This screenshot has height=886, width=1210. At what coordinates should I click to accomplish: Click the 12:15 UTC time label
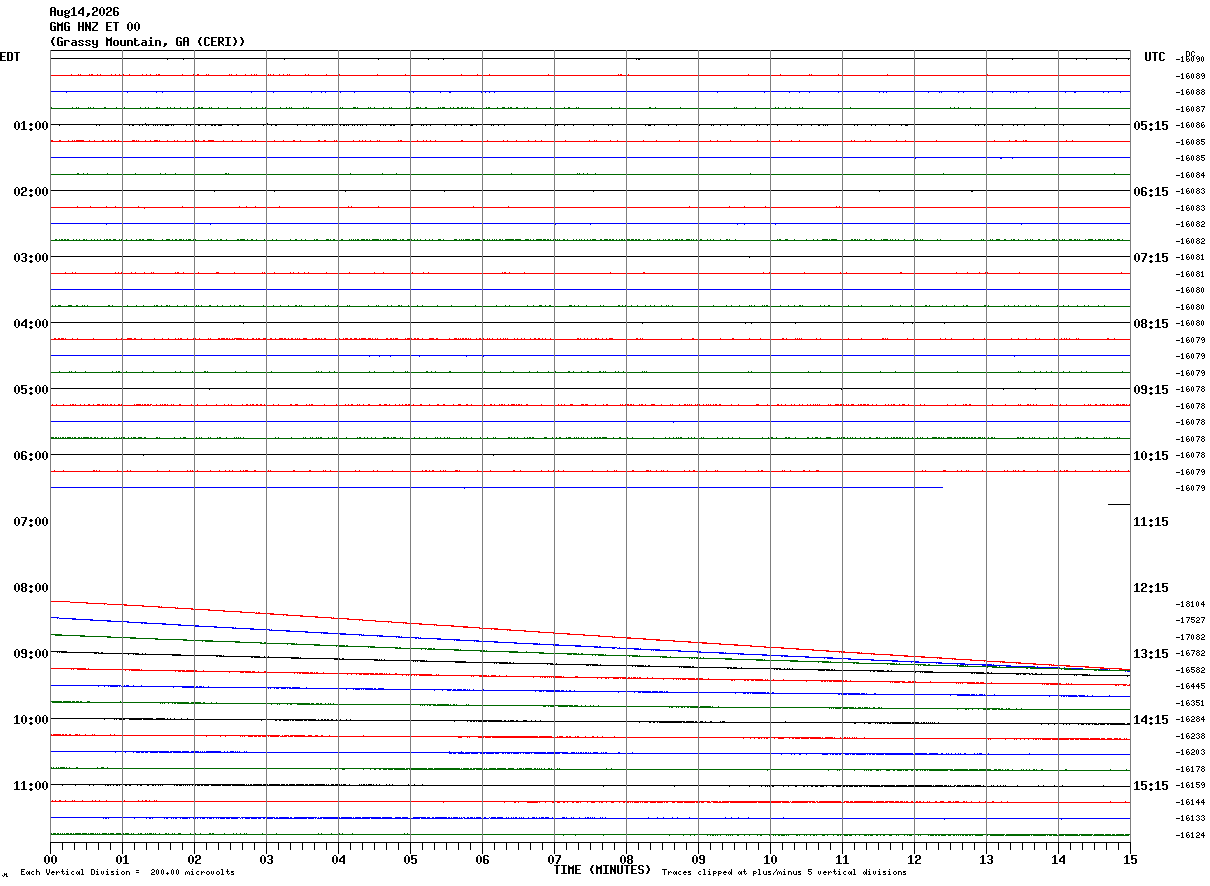click(1151, 588)
